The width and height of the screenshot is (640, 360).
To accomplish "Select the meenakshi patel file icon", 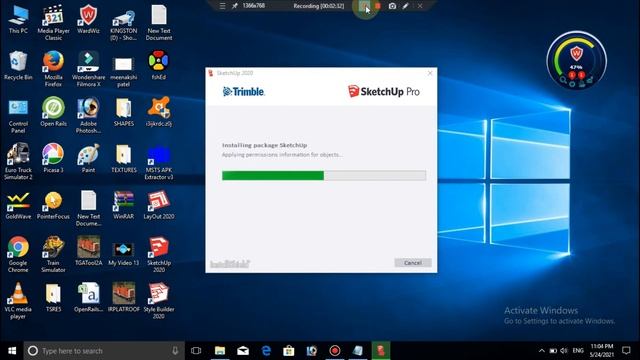I will (x=123, y=71).
